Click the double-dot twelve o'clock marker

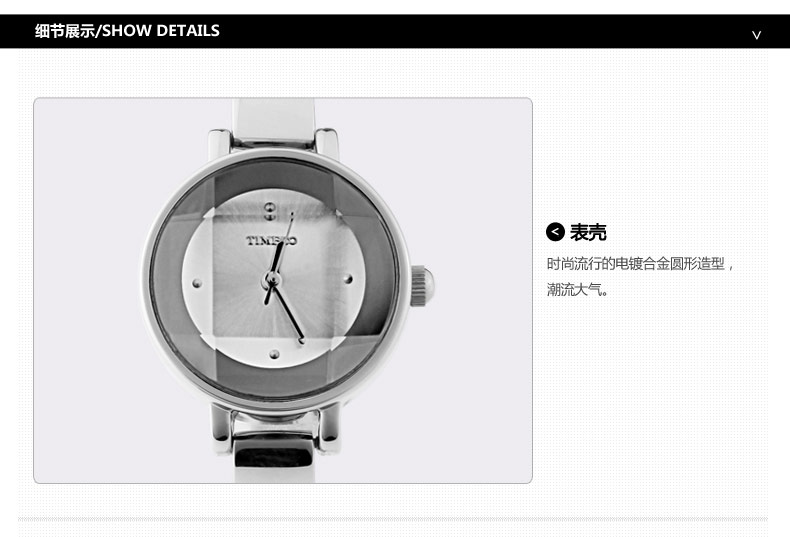(270, 212)
